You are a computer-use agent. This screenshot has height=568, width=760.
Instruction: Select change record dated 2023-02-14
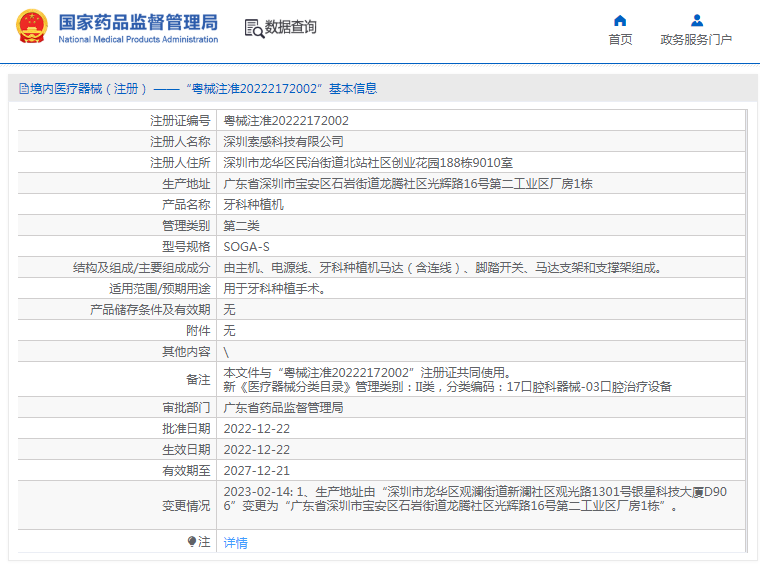tap(475, 499)
